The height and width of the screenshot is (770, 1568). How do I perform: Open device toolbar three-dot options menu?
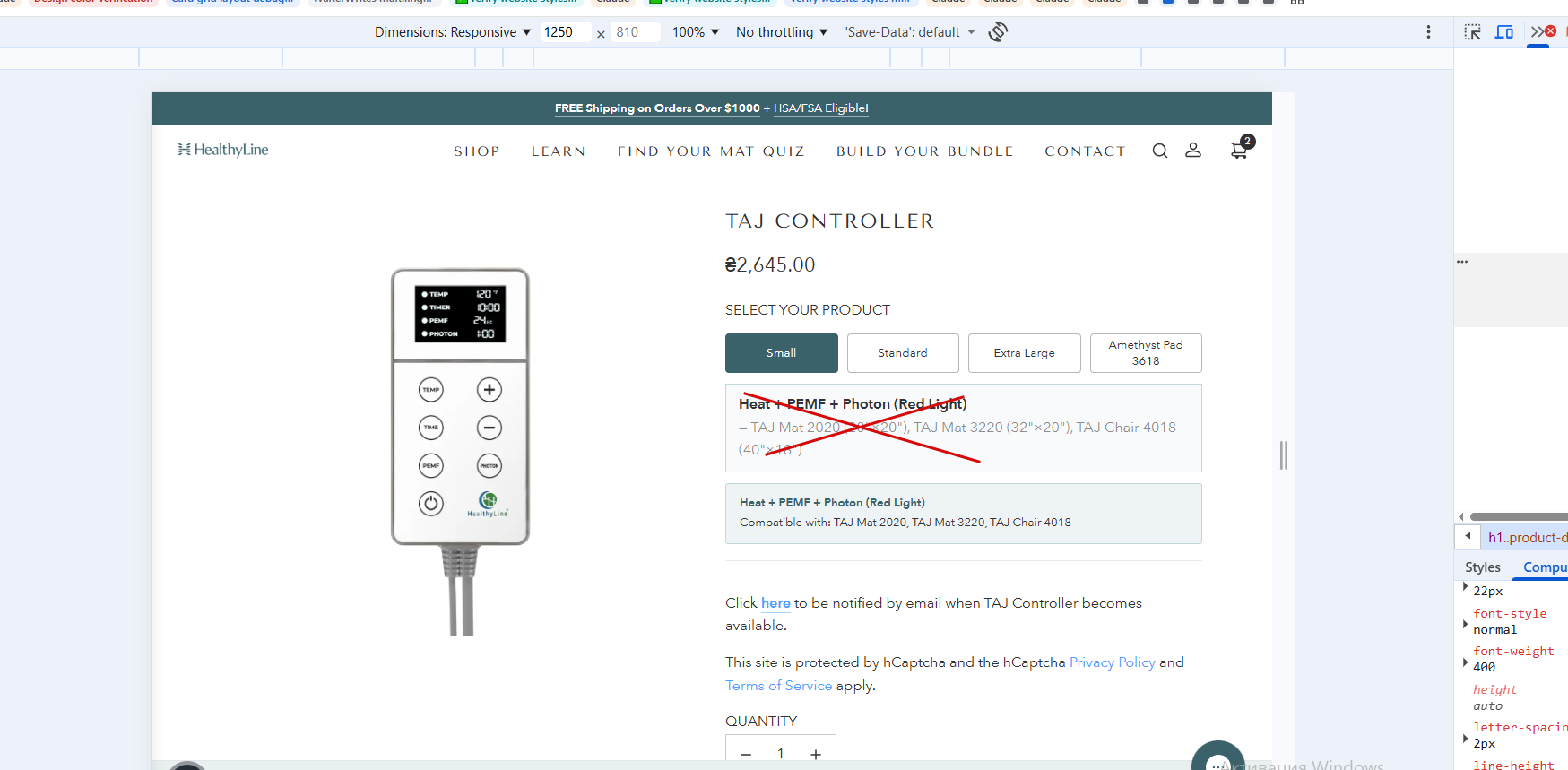coord(1428,32)
